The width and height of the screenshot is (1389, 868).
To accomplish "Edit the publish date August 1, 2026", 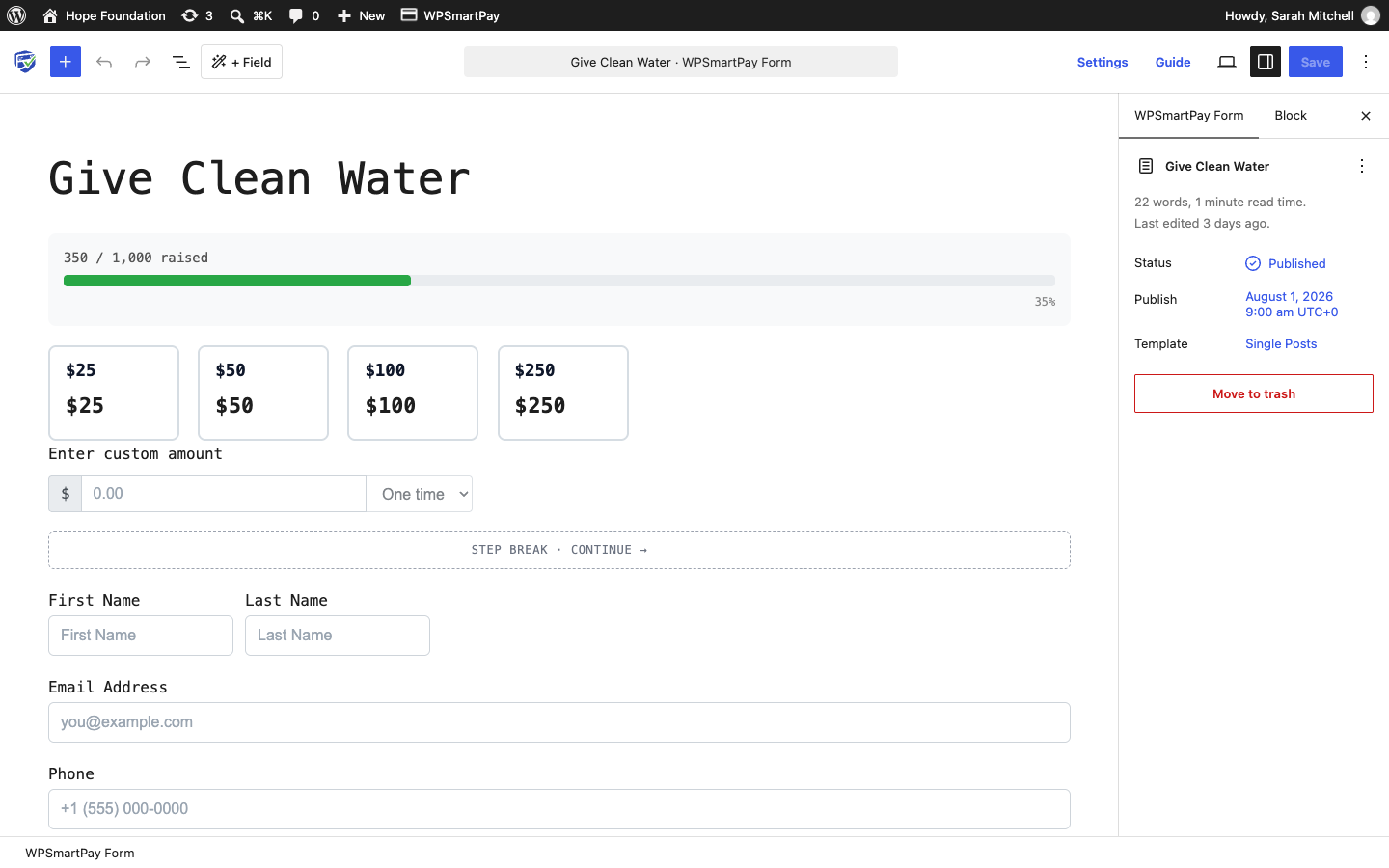I will [x=1292, y=304].
